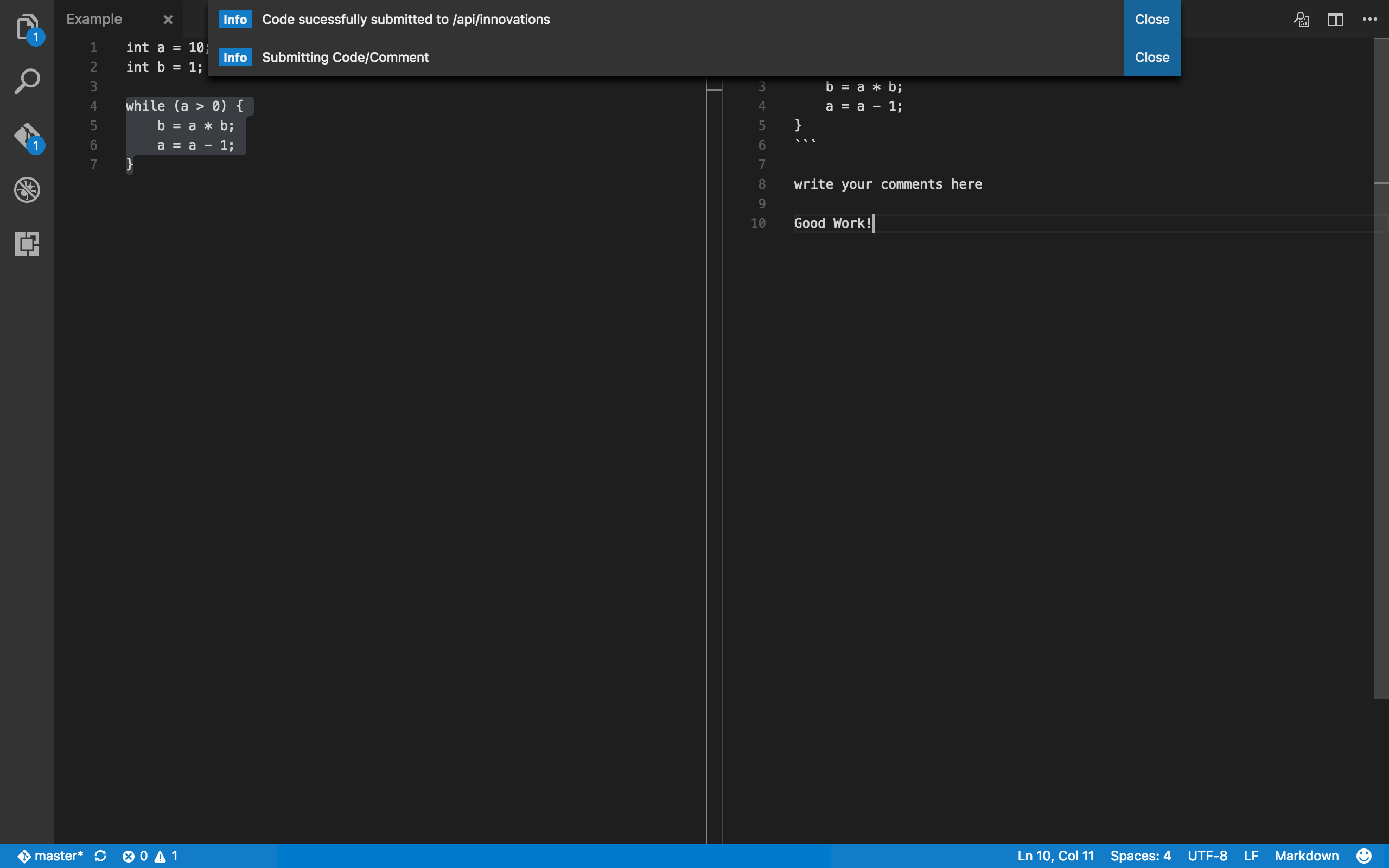
Task: Click the Ln 10, Col 11 position indicator
Action: (1055, 856)
